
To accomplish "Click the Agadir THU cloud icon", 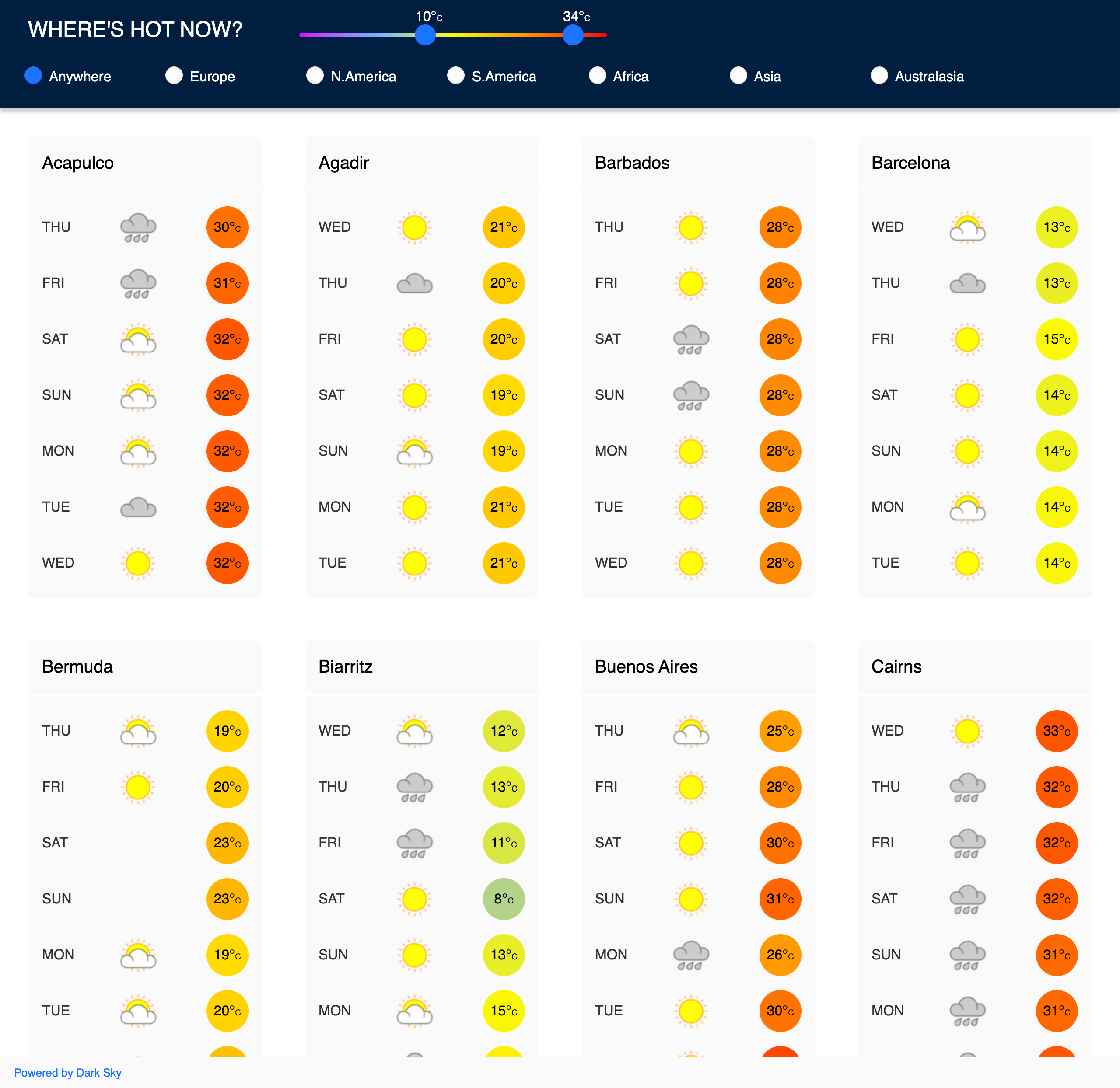I will click(x=414, y=283).
